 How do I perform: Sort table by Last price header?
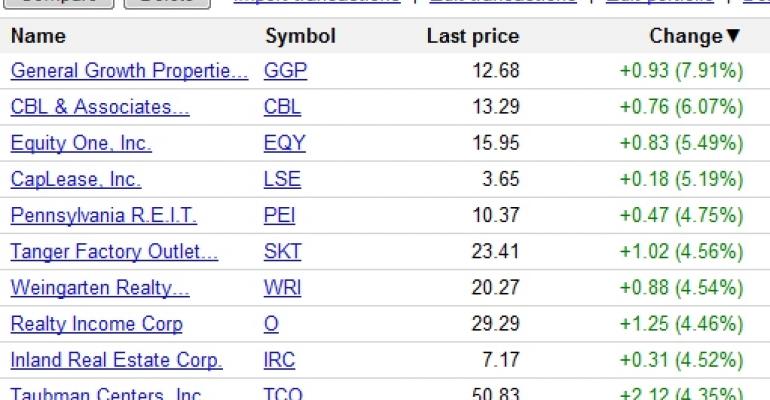click(473, 36)
